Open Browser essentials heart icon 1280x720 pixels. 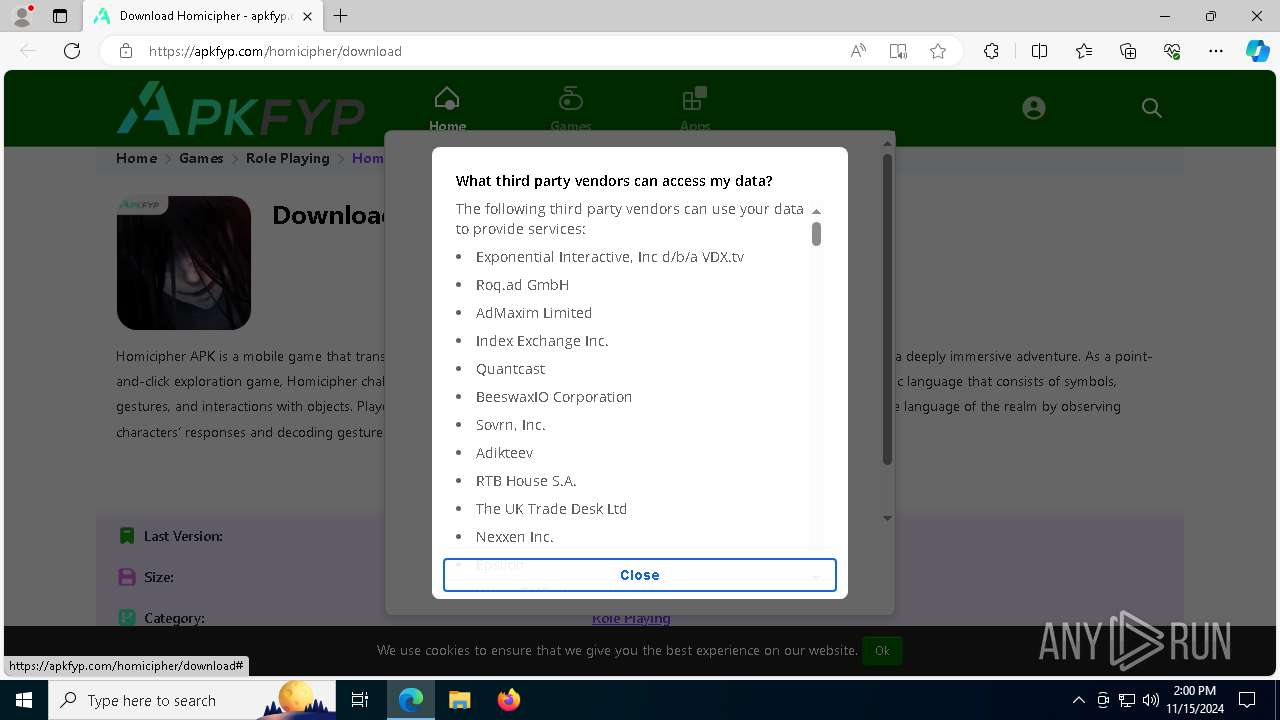1172,51
